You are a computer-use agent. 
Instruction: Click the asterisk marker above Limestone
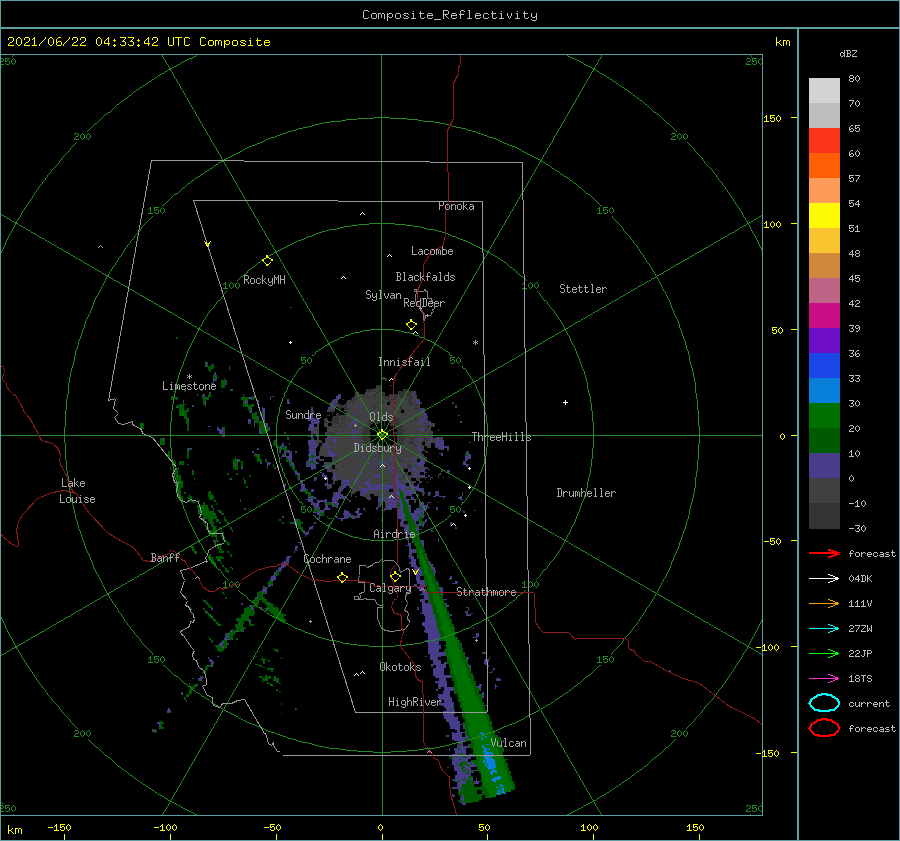point(189,377)
